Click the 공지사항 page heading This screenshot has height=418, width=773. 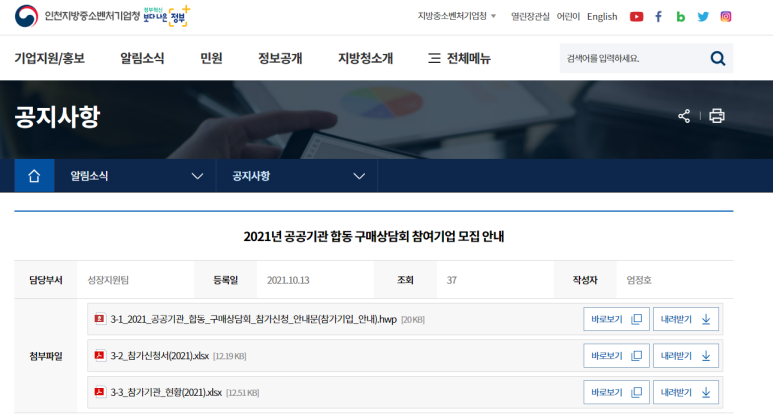57,117
